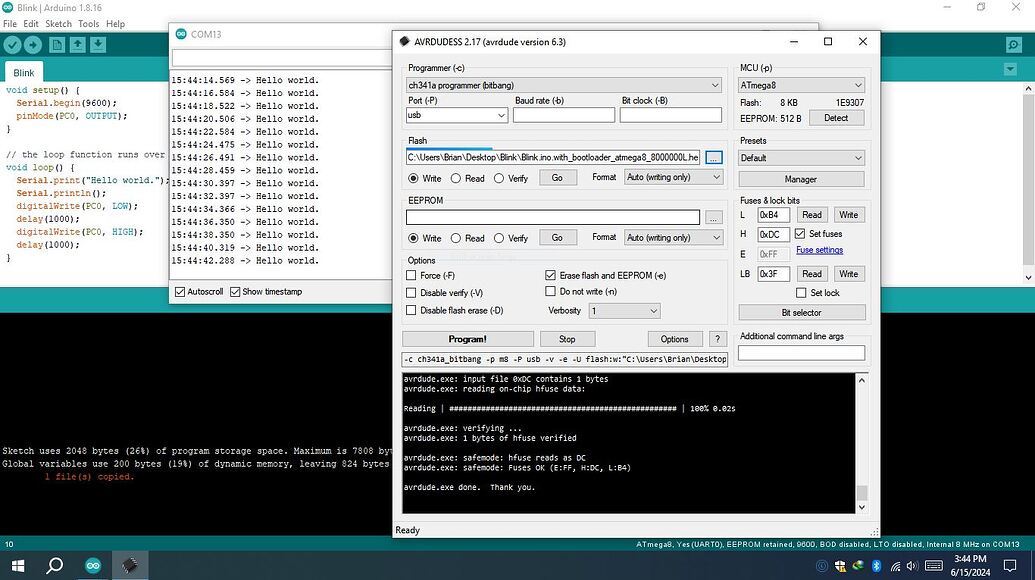Select the Verify checkmark icon in Arduino
Viewport: 1035px width, 580px height.
[12, 44]
